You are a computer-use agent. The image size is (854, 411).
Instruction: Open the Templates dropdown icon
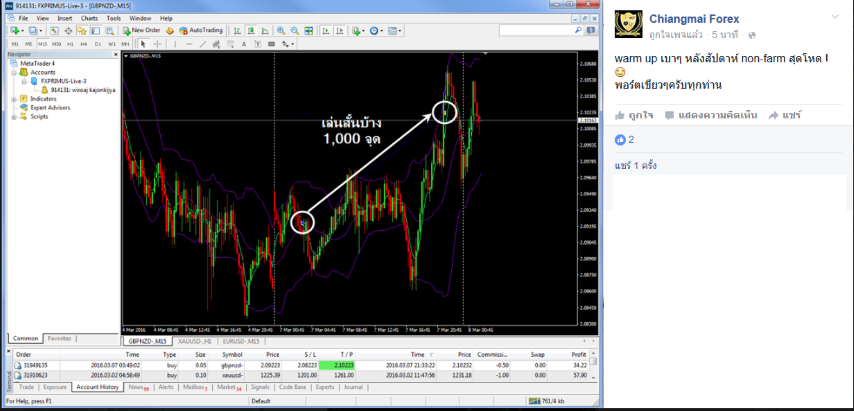tap(395, 30)
